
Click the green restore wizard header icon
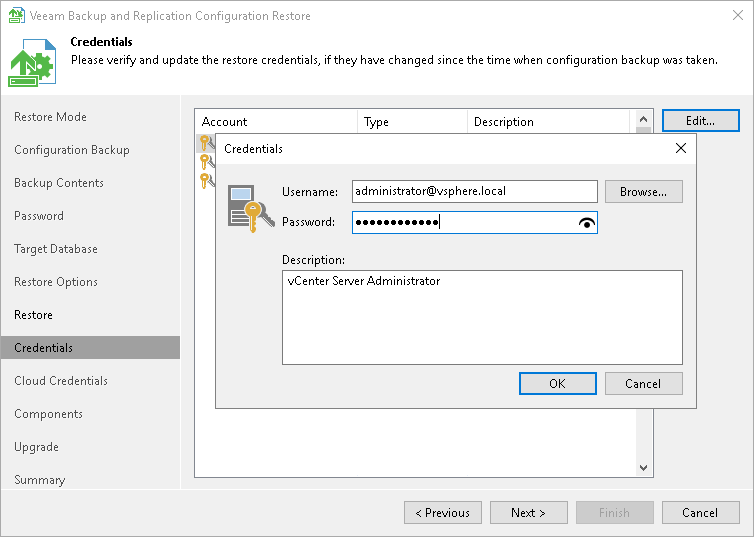pos(35,65)
